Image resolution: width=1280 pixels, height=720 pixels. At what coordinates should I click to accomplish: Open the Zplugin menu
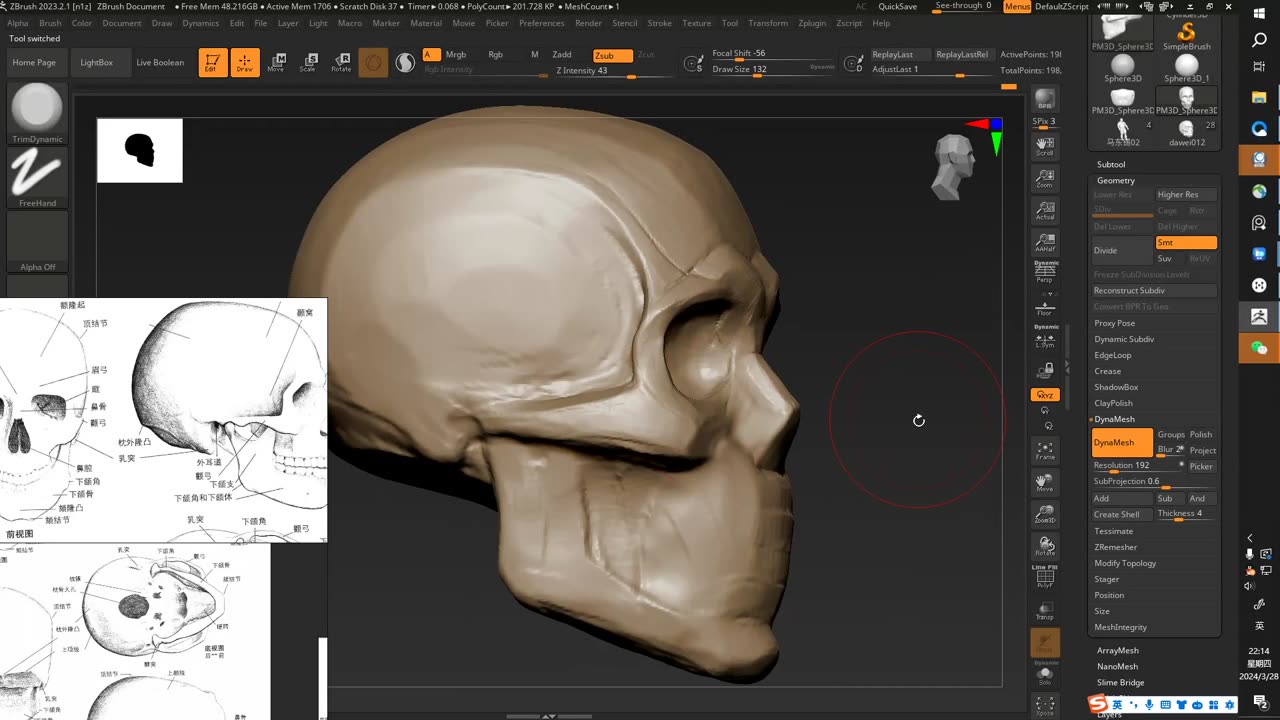tap(811, 23)
